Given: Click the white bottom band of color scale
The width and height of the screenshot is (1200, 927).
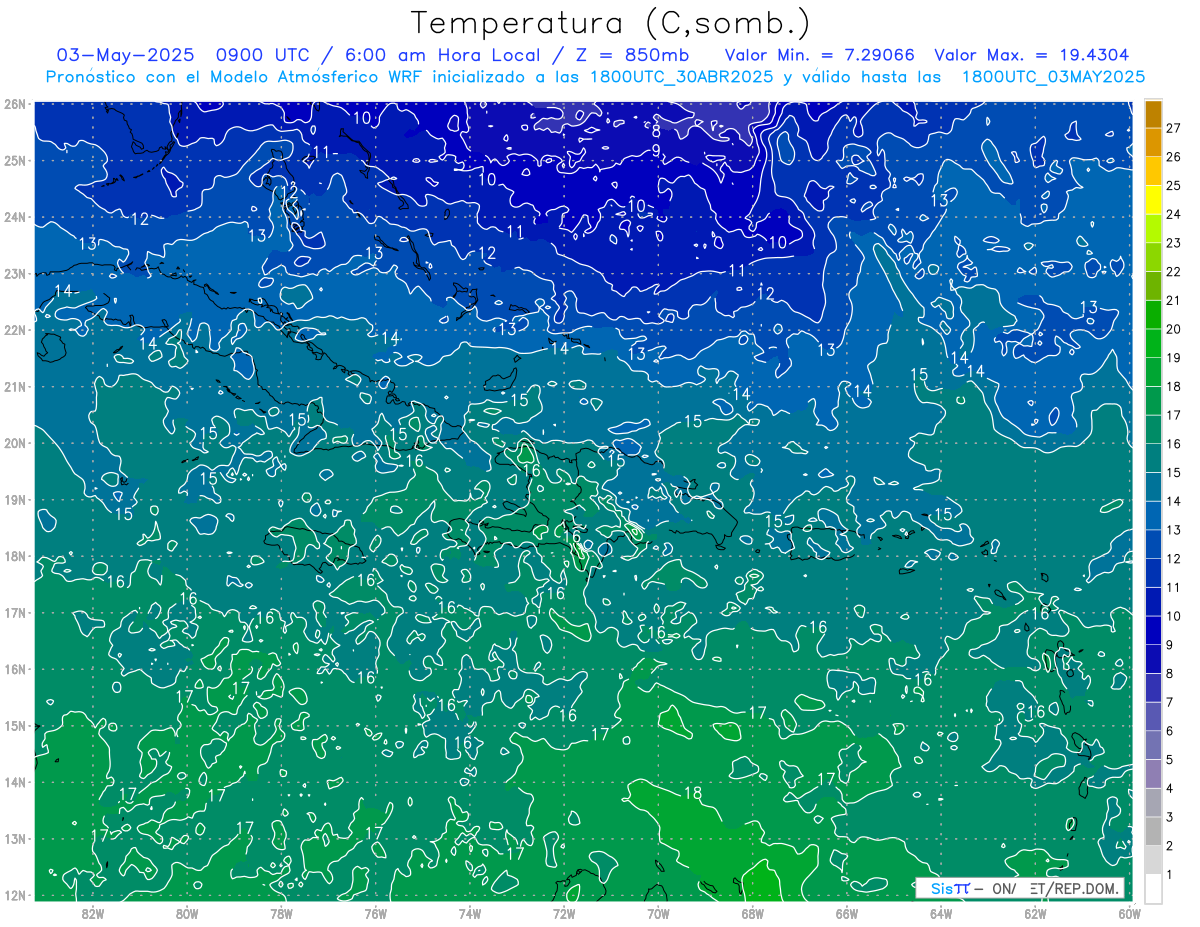Looking at the screenshot, I should click(1154, 888).
